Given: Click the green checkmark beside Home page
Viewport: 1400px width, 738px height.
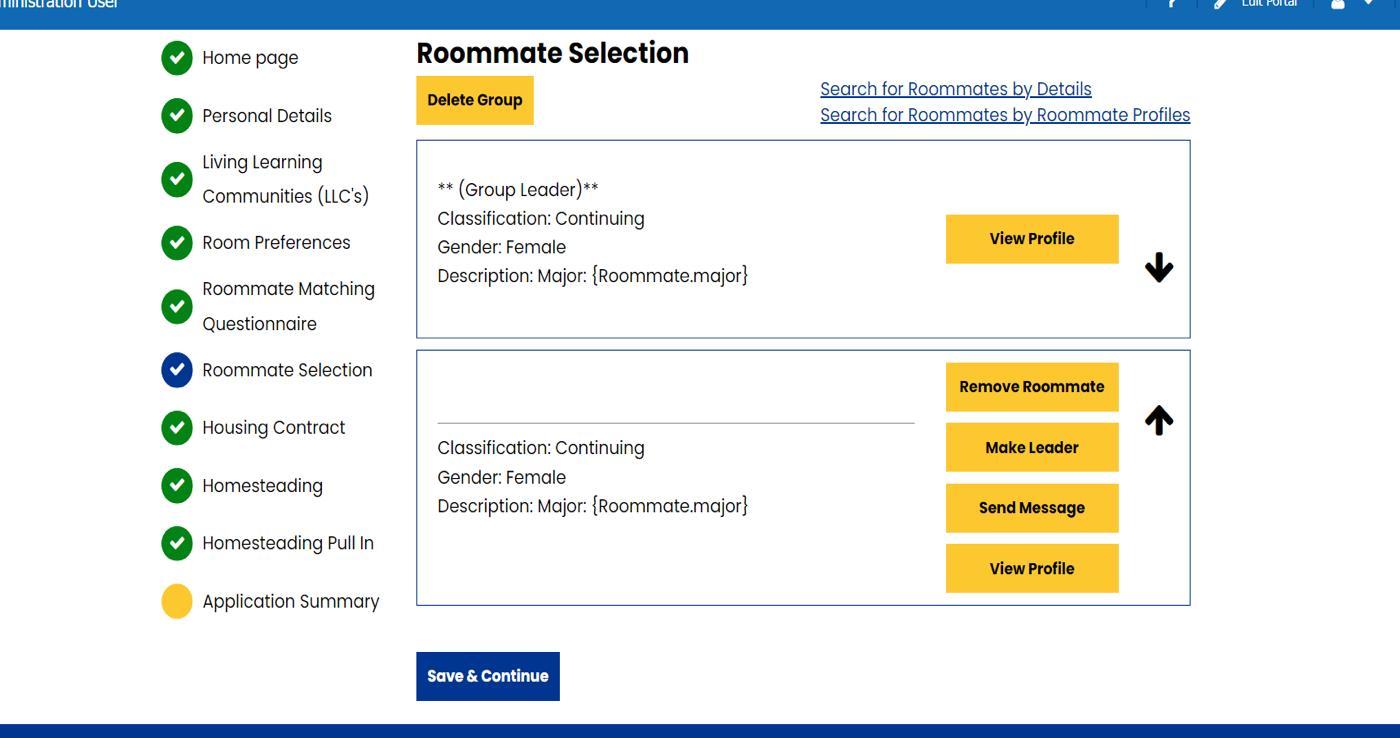Looking at the screenshot, I should click(x=177, y=58).
